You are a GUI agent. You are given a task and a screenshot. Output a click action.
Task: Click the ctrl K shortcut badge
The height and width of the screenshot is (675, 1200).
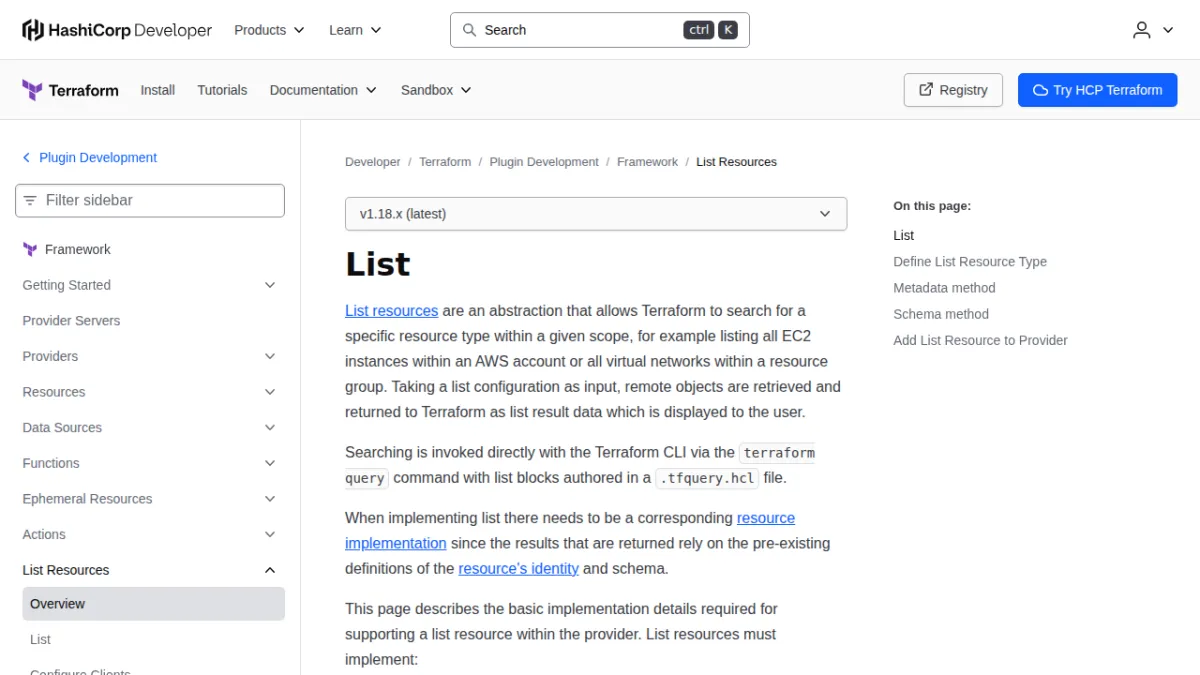pos(711,30)
